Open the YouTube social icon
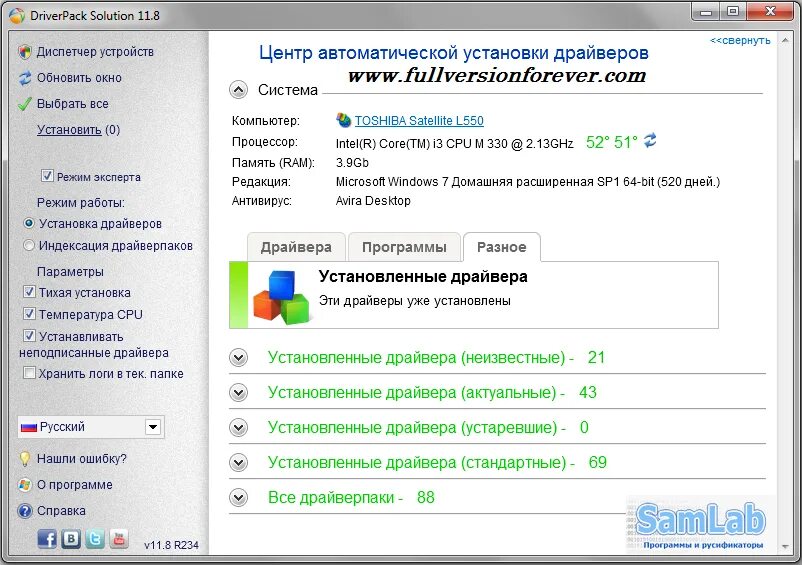 pos(119,539)
